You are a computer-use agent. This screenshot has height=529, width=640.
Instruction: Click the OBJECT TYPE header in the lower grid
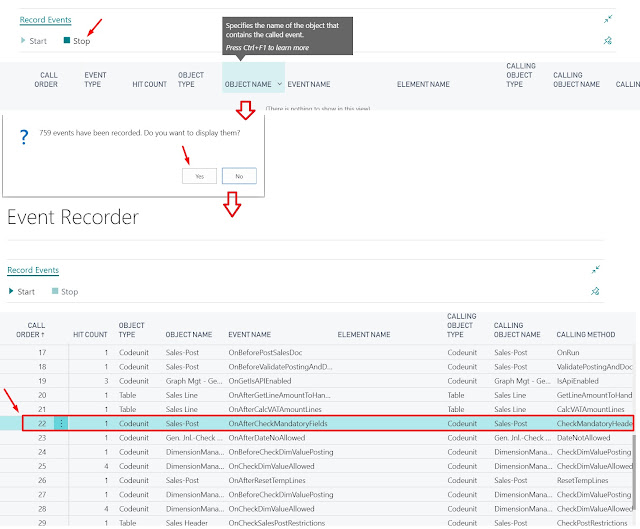click(131, 330)
